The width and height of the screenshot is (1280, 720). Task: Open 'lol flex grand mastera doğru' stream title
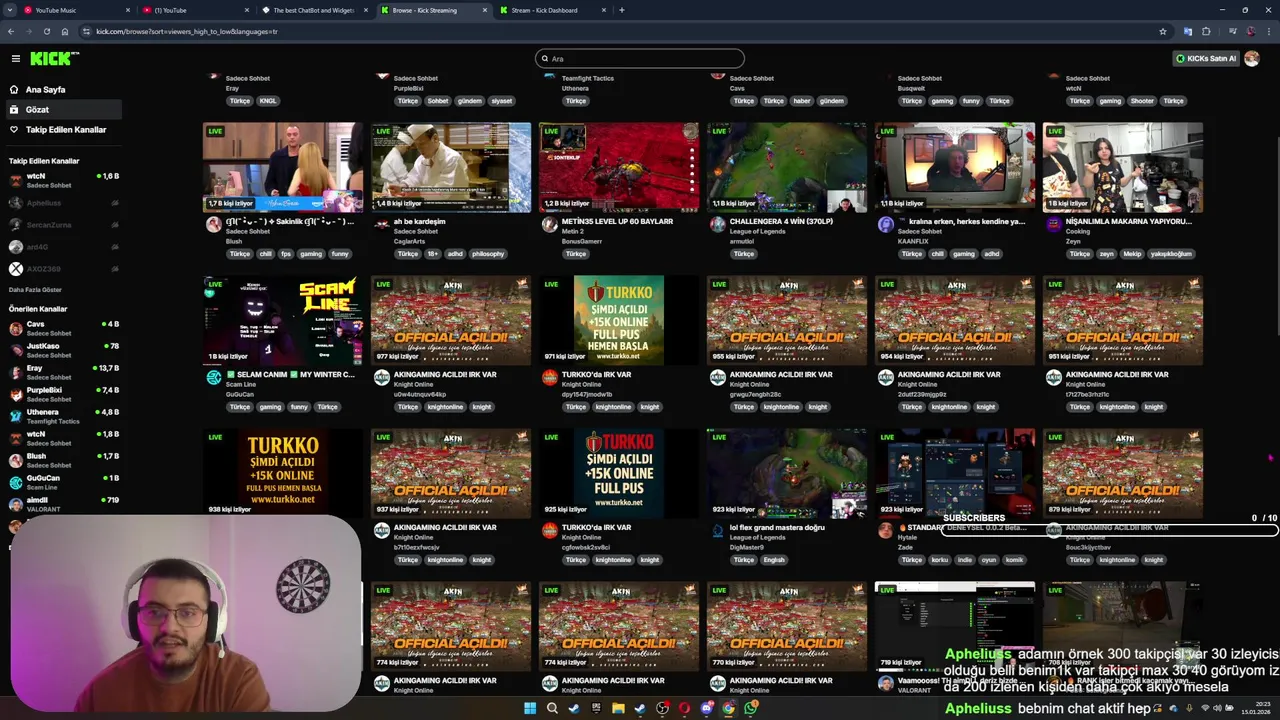point(777,527)
